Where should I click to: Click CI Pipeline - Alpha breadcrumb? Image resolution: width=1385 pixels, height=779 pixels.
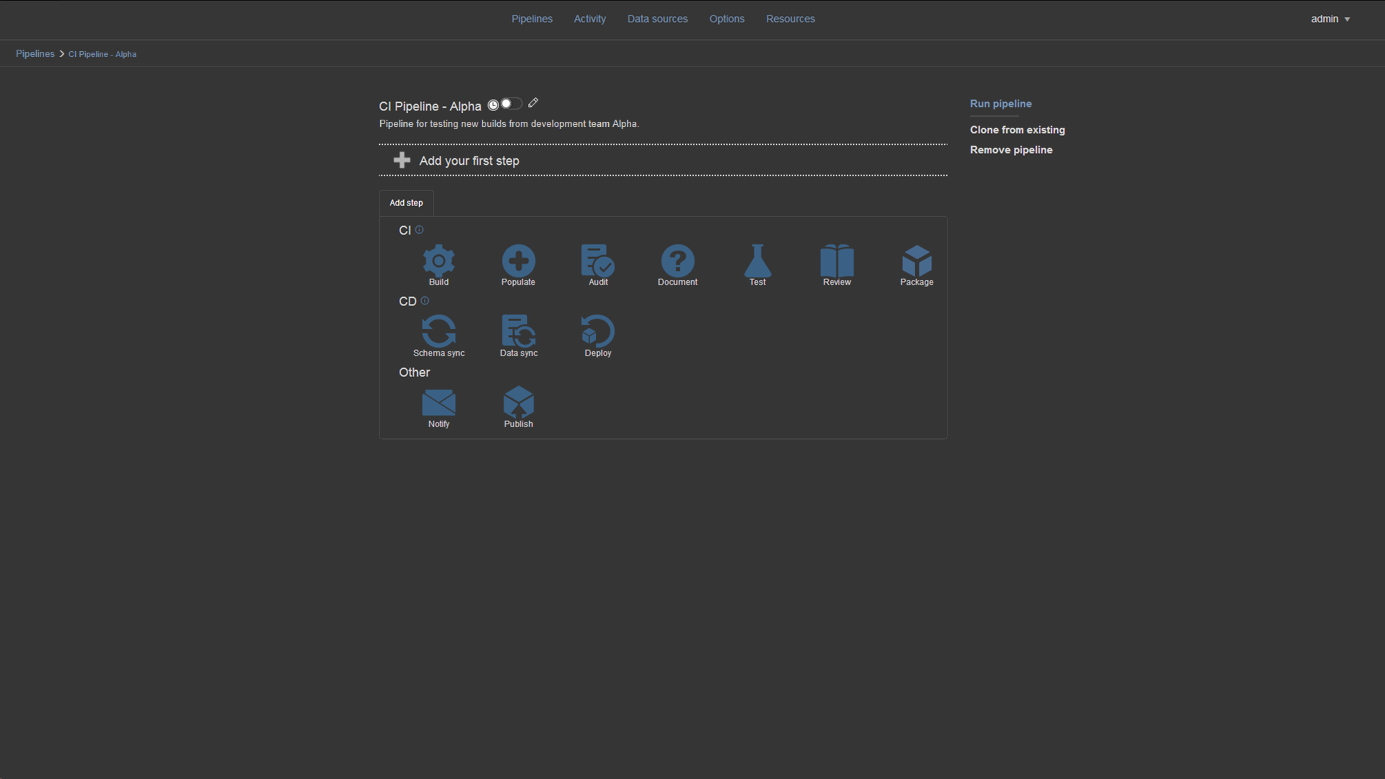(102, 54)
